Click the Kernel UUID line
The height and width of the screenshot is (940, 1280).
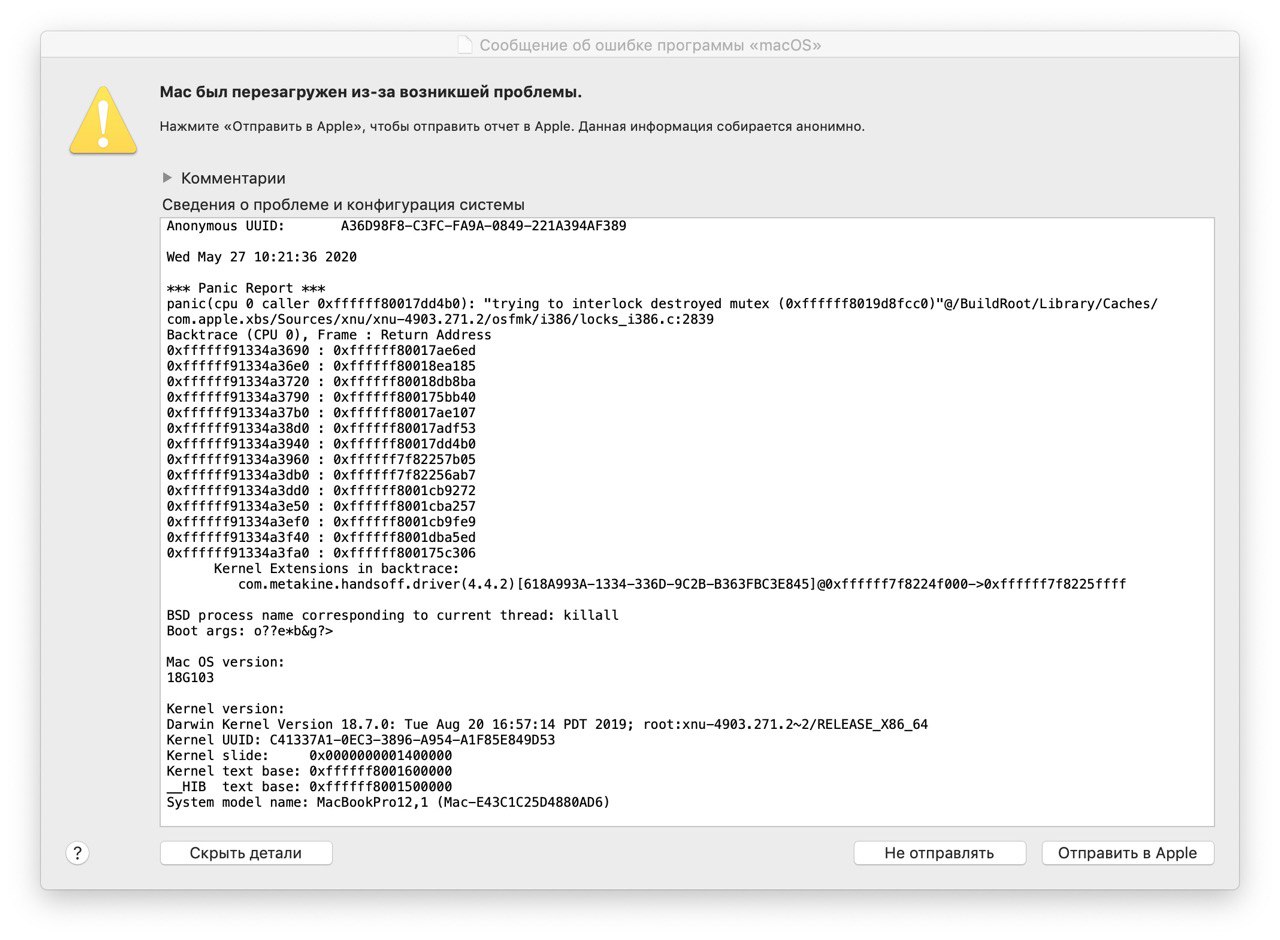tap(360, 739)
